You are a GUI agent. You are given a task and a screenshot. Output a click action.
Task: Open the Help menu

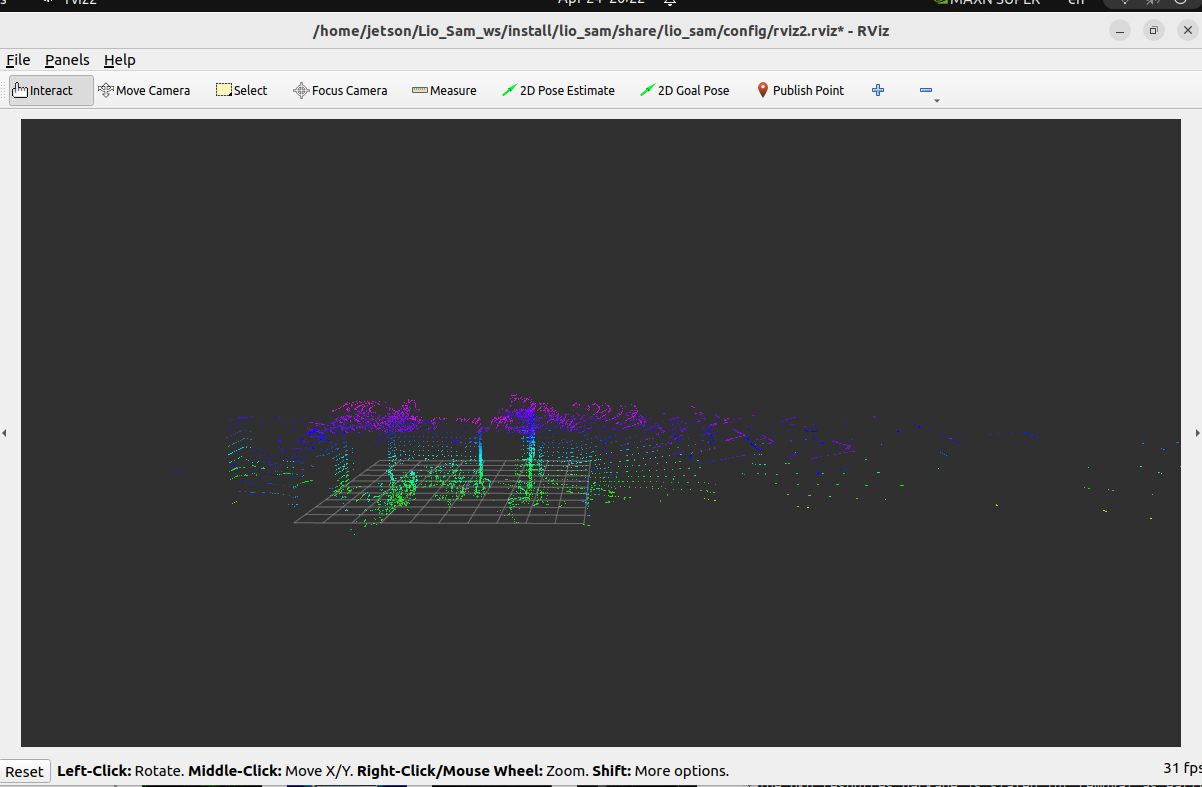click(x=120, y=60)
